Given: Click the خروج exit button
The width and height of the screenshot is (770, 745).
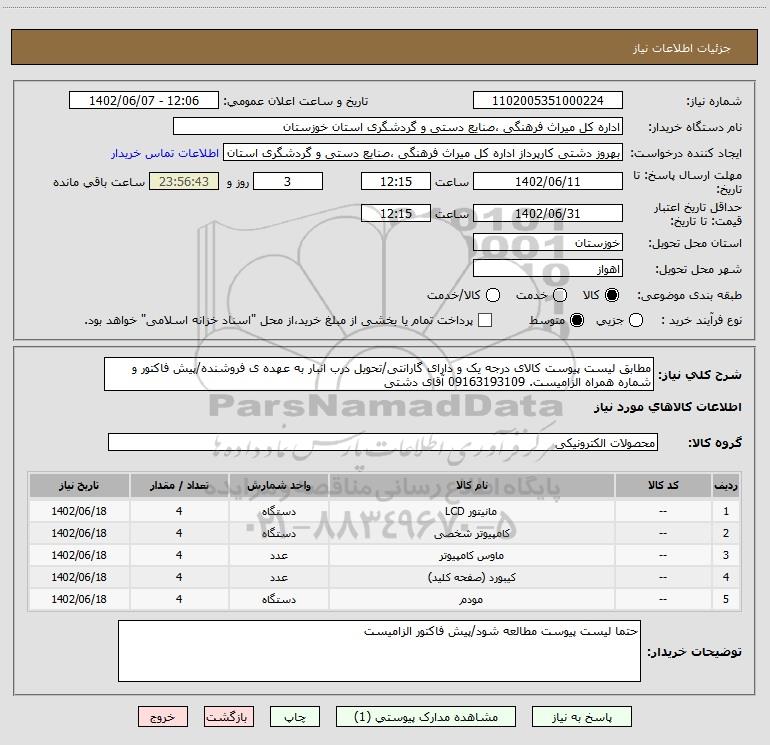Looking at the screenshot, I should pyautogui.click(x=163, y=717).
